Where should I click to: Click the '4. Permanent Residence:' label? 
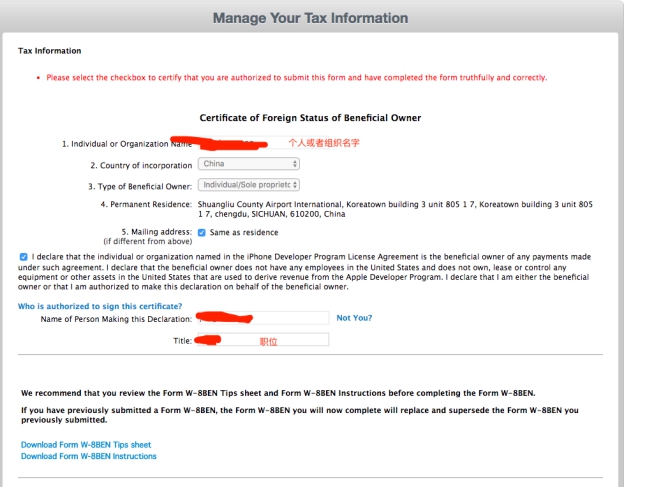[146, 204]
